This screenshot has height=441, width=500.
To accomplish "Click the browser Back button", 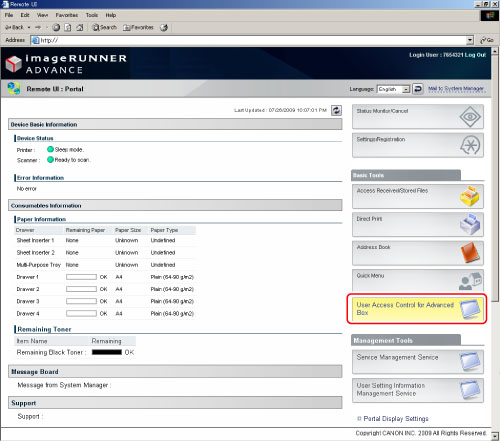I will coord(14,27).
